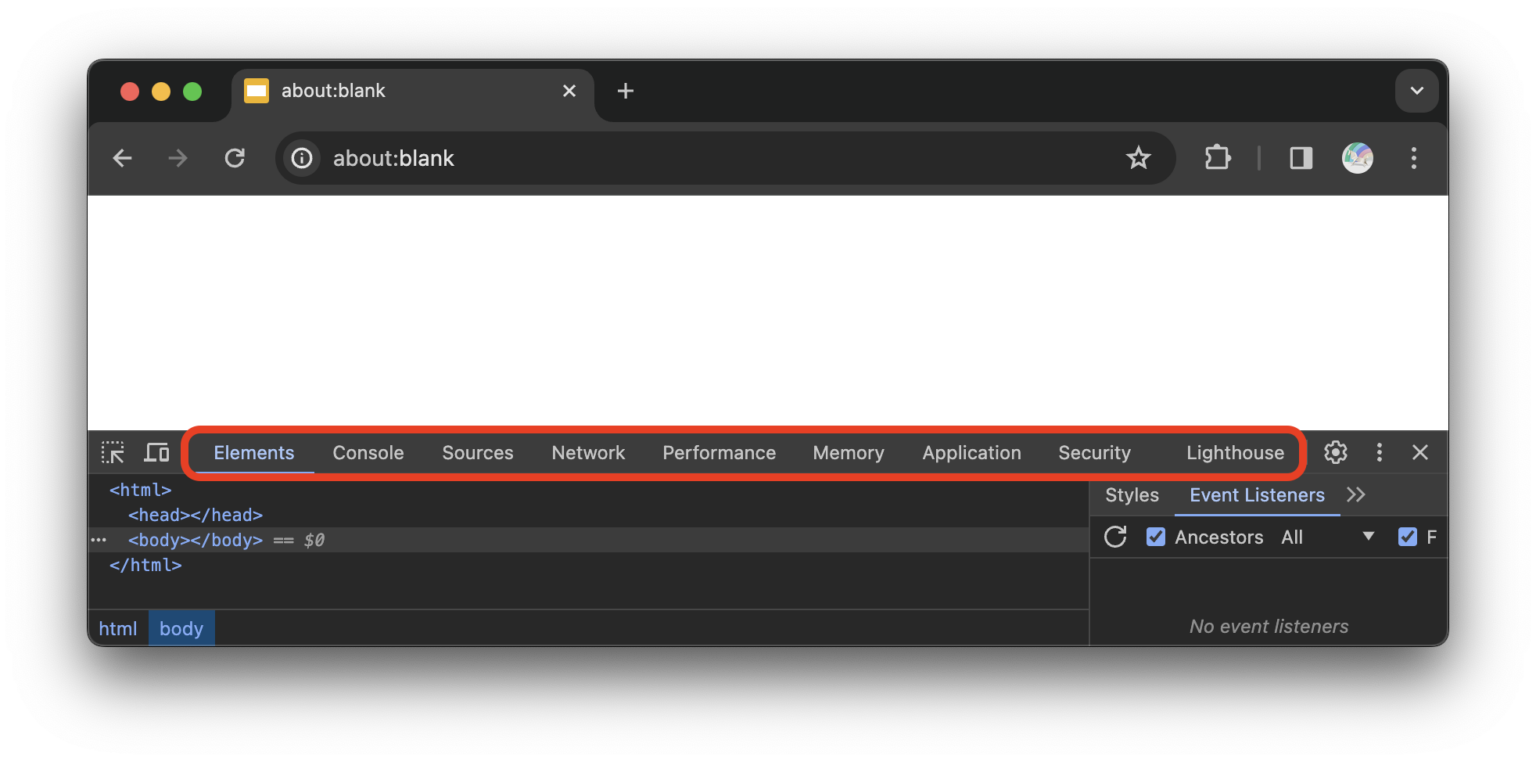This screenshot has height=762, width=1536.
Task: Click the forward navigation arrow
Action: click(178, 158)
